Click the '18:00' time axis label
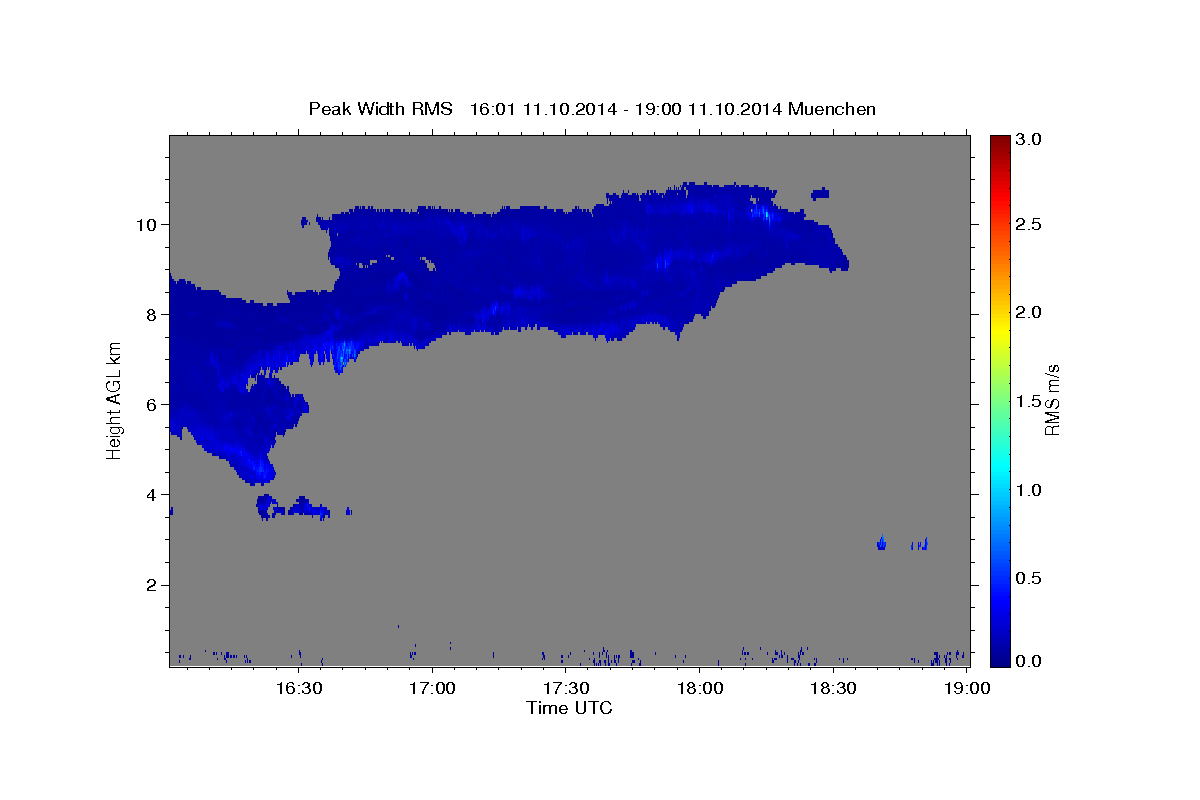 click(699, 688)
